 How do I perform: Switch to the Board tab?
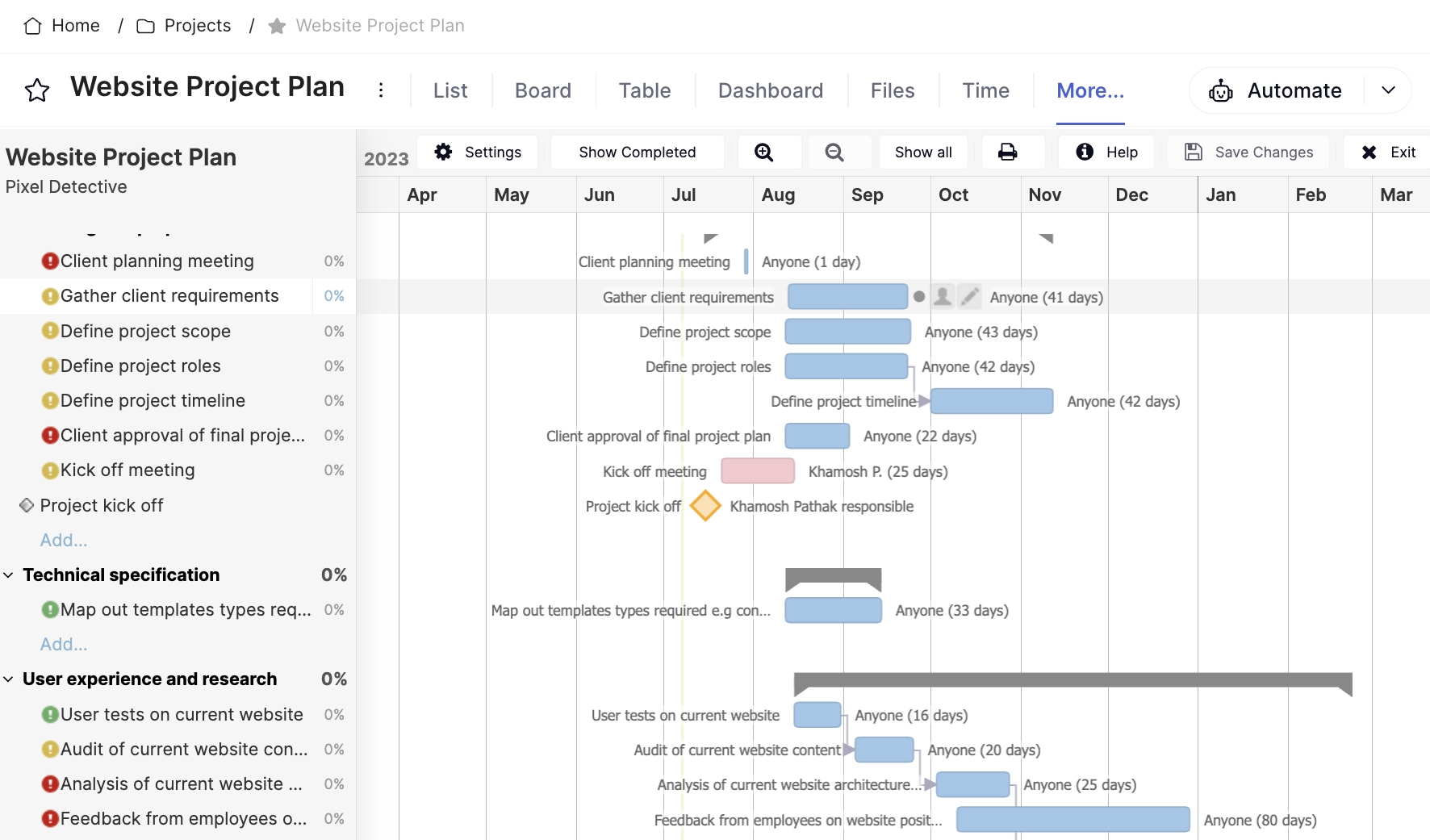(x=543, y=90)
